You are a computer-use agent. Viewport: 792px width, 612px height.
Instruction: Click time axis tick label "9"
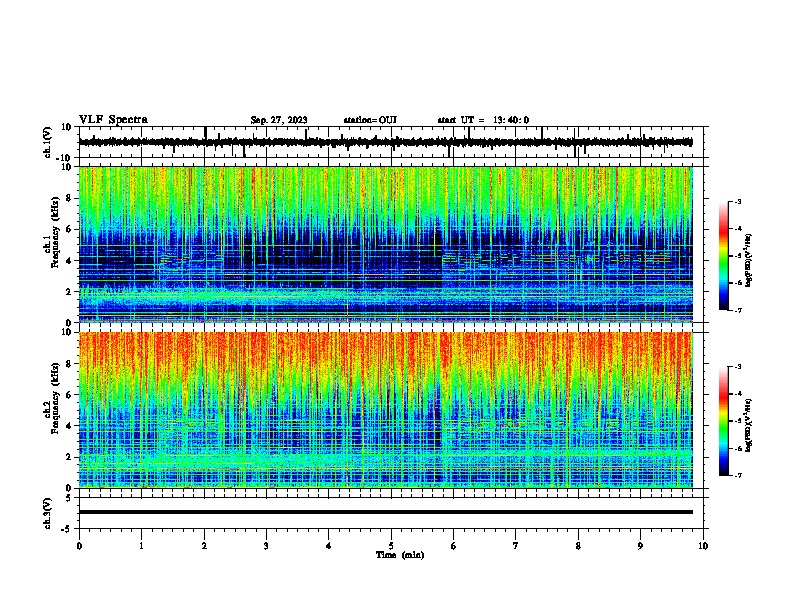640,546
